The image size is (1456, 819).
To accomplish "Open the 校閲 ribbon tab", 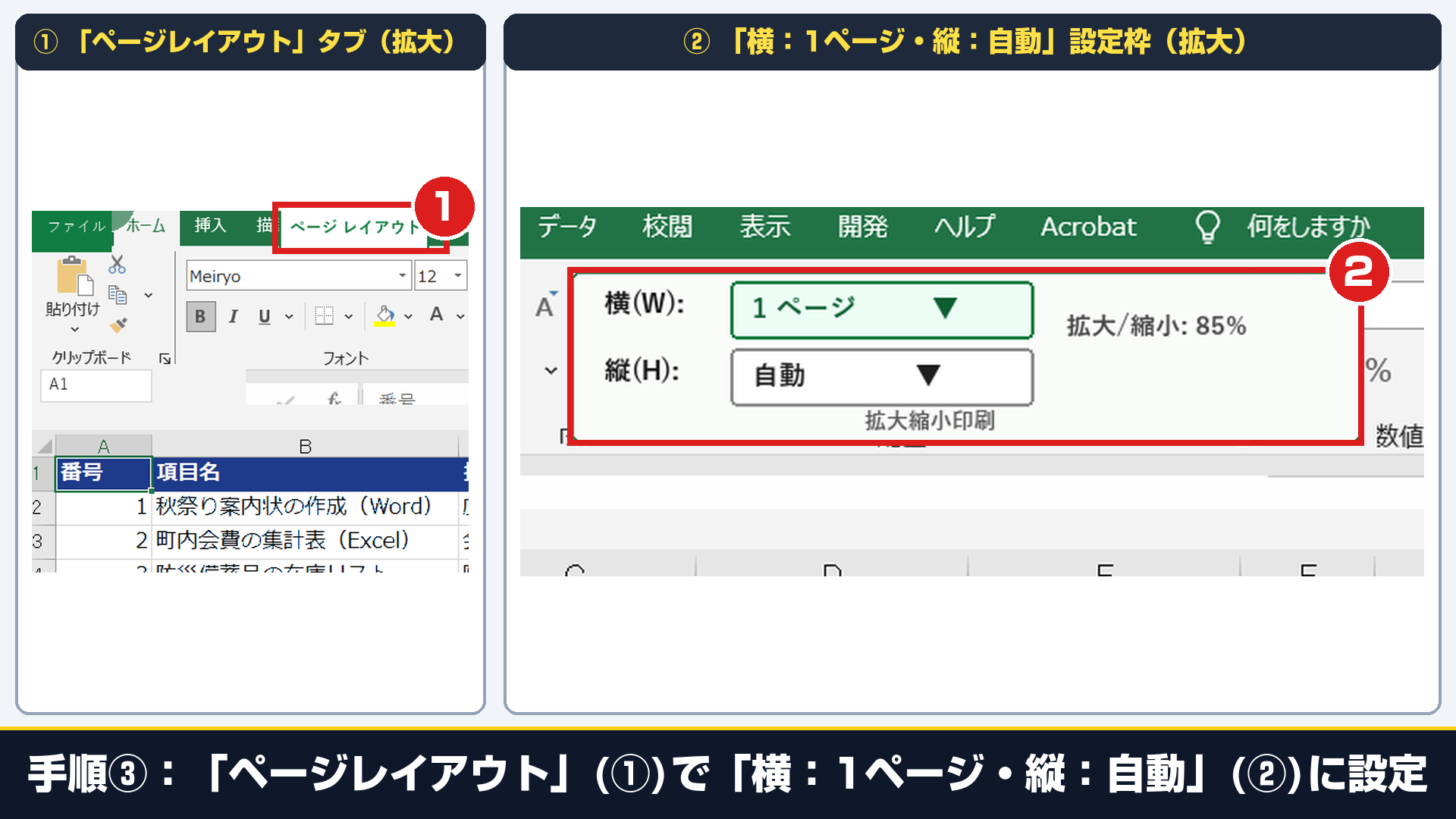I will tap(667, 227).
